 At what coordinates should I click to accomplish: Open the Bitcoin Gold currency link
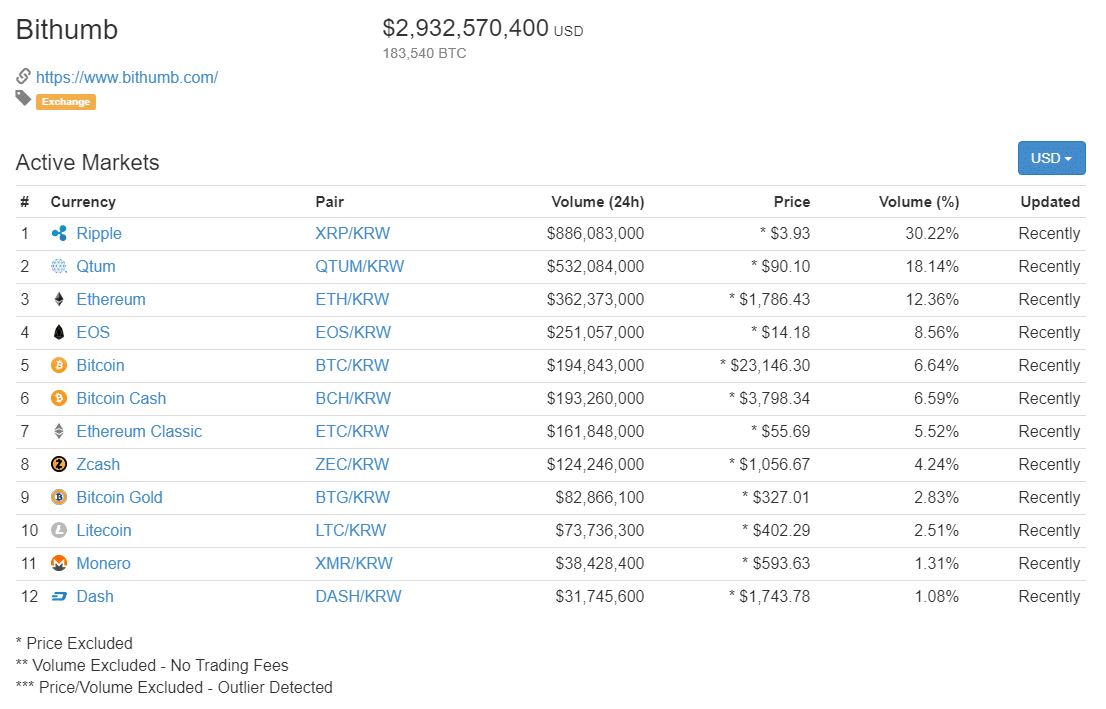[x=119, y=498]
